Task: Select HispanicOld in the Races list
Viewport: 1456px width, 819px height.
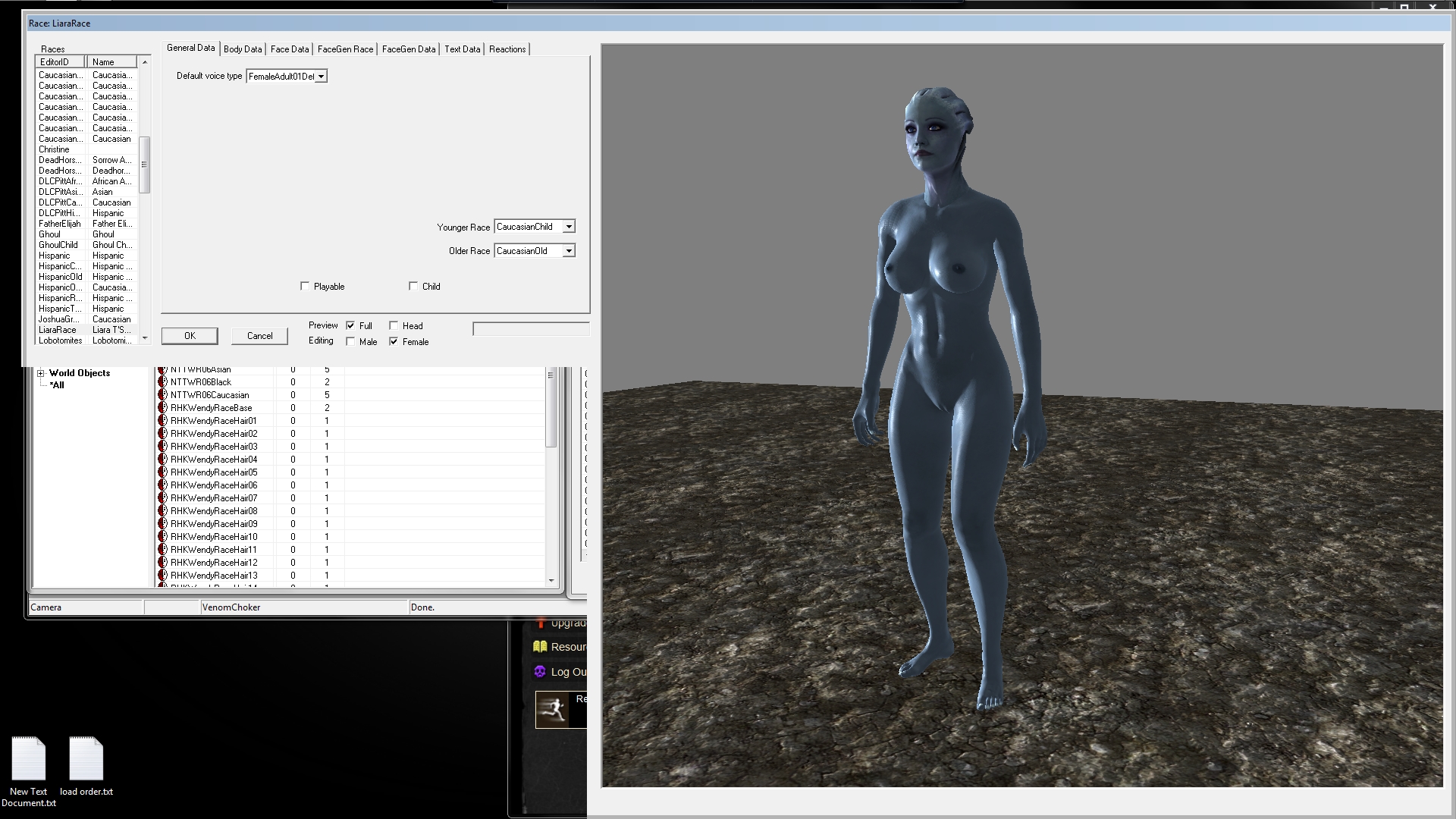Action: (x=87, y=277)
